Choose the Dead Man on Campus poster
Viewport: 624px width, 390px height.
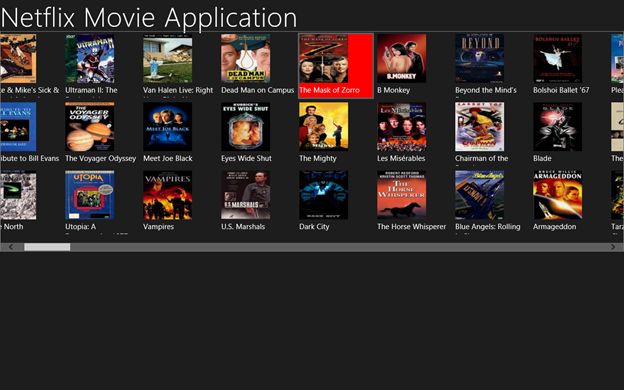pos(246,58)
